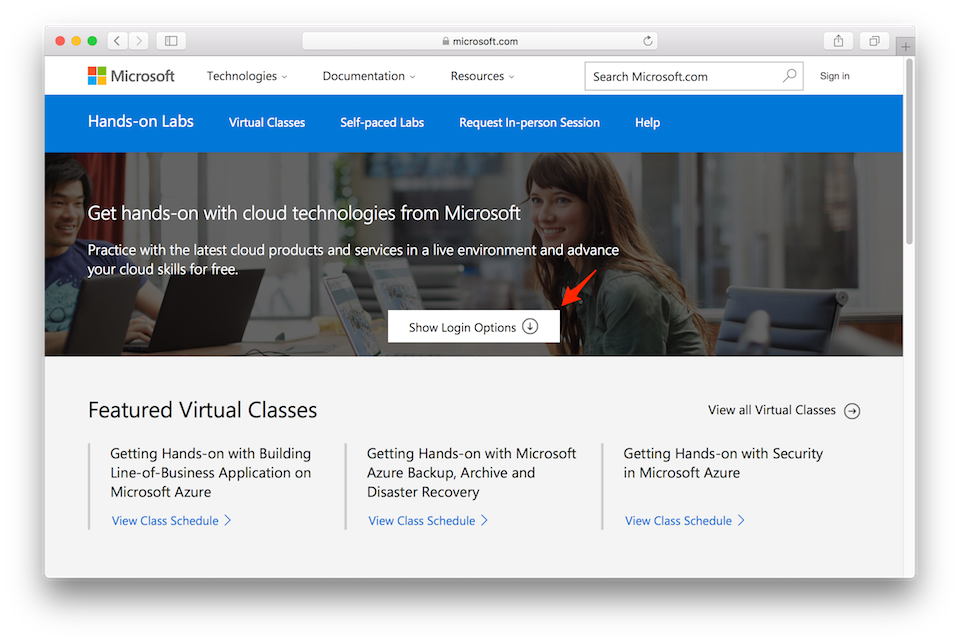Click the Back navigation arrow

(x=117, y=40)
